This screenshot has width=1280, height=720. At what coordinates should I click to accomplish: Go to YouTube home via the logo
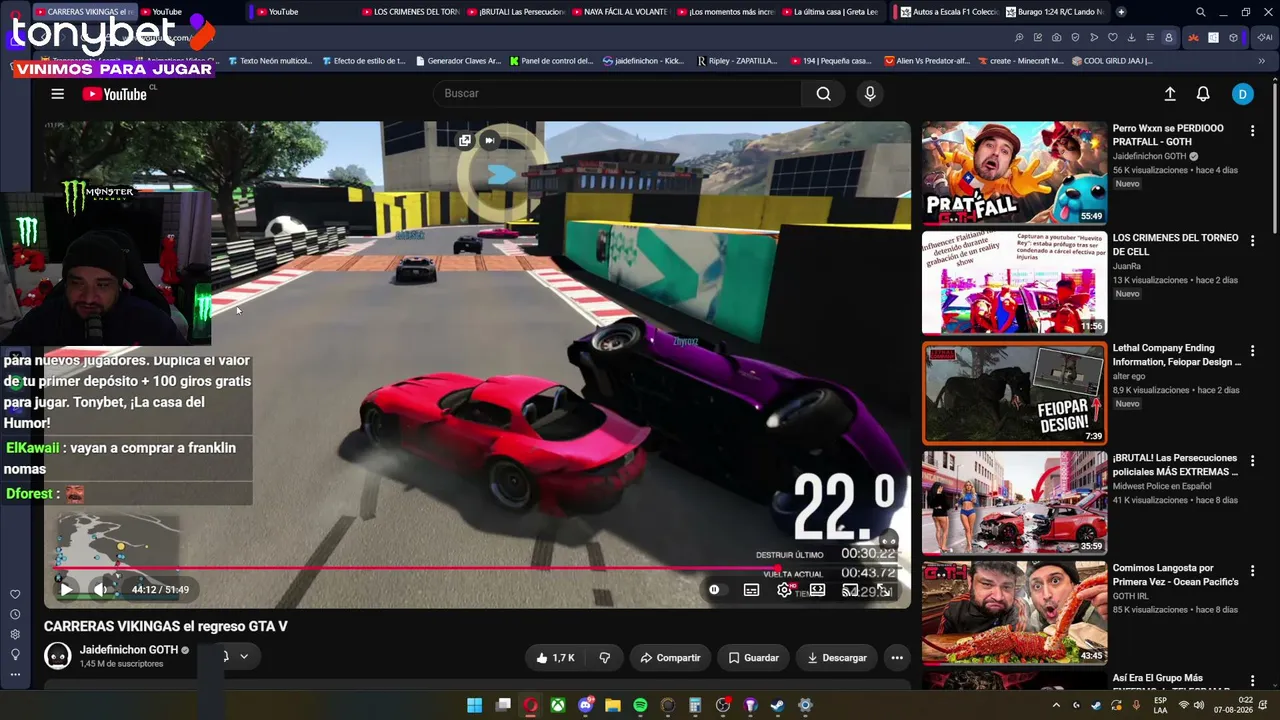click(x=115, y=94)
